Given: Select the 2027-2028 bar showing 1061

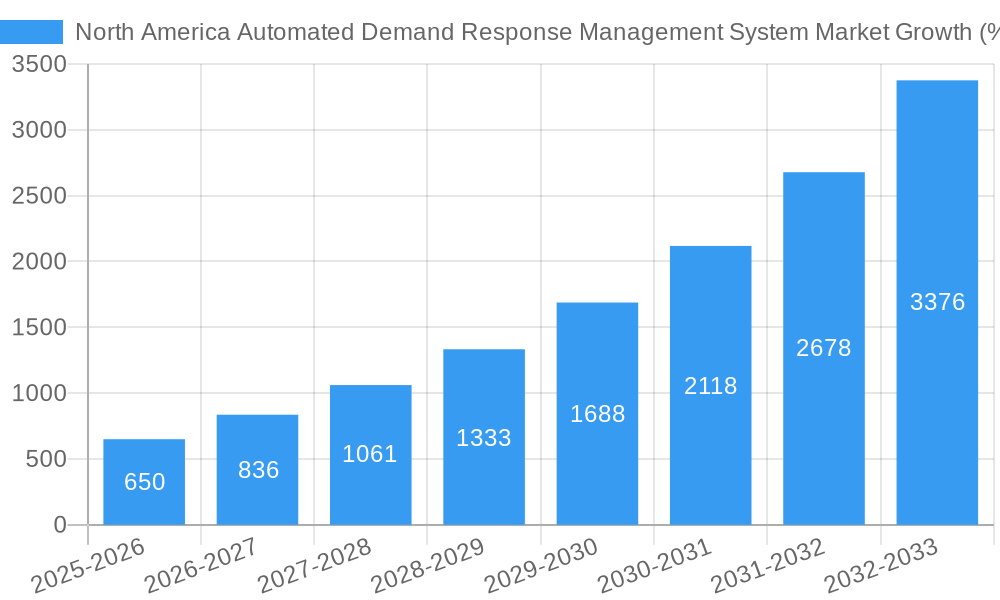Looking at the screenshot, I should click(371, 455).
